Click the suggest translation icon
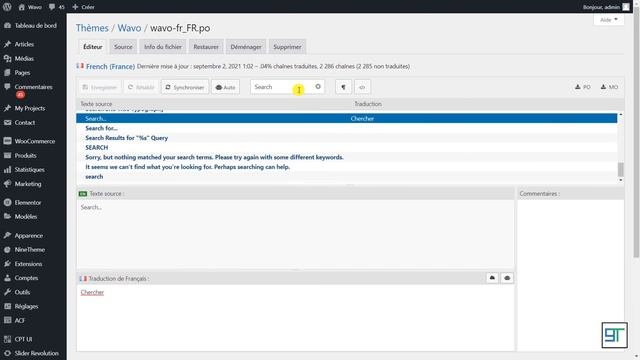Viewport: 640px width, 360px height. 492,278
